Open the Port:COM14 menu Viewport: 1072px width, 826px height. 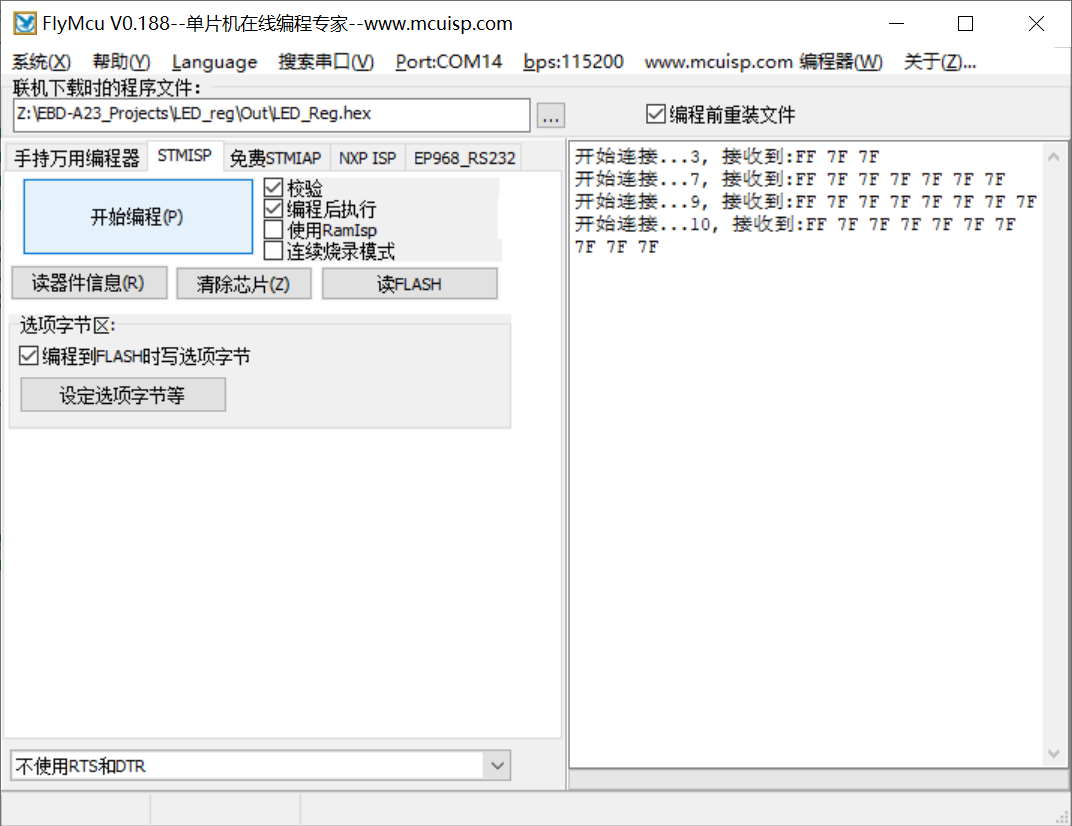coord(448,62)
